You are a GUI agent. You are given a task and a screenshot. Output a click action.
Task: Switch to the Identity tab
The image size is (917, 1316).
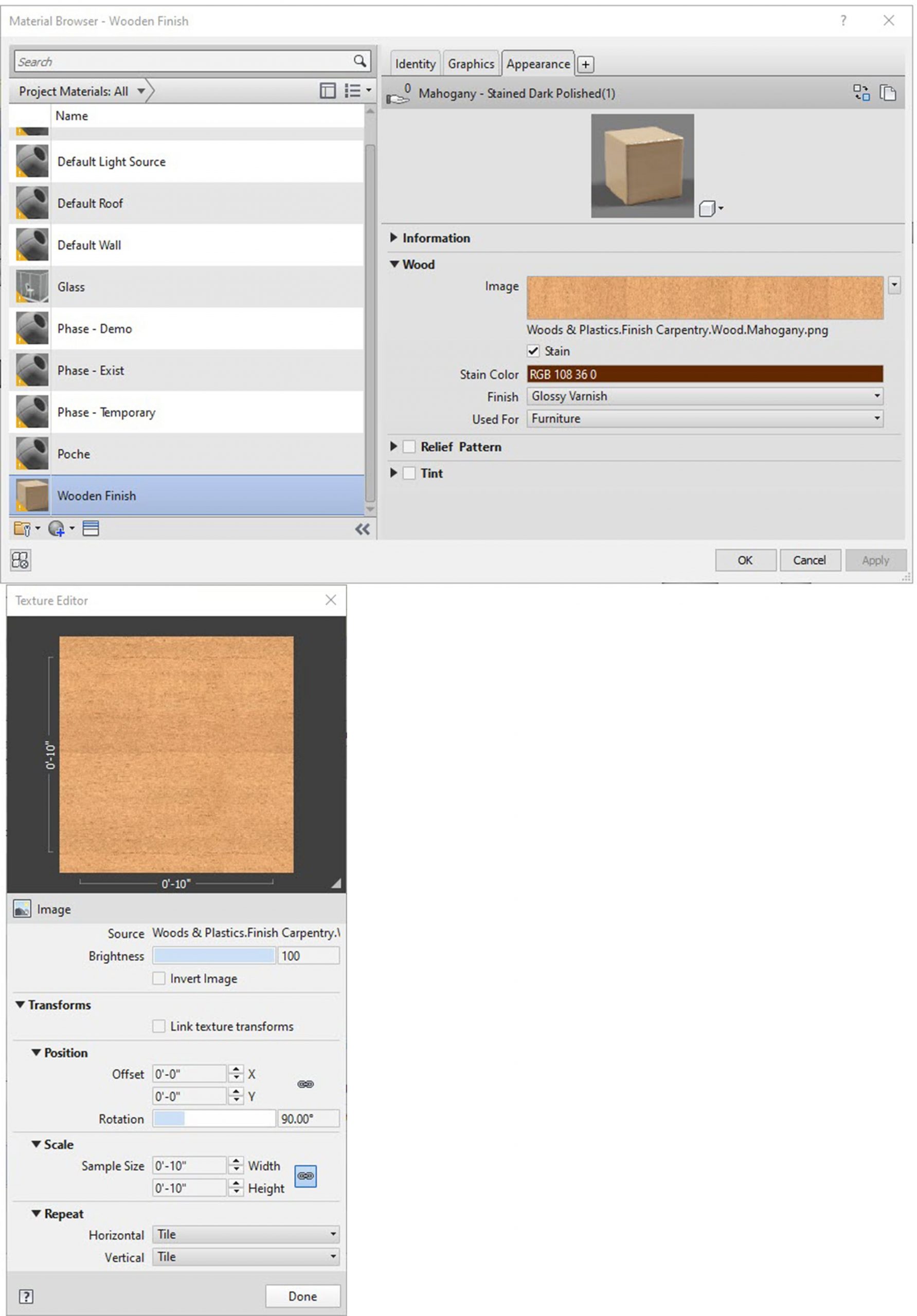point(415,64)
